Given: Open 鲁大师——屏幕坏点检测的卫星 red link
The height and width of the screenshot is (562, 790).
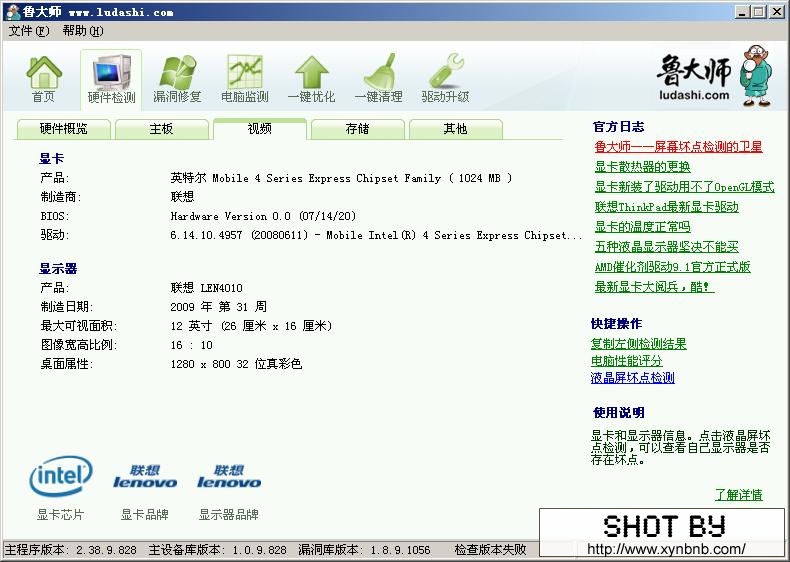Looking at the screenshot, I should [678, 147].
